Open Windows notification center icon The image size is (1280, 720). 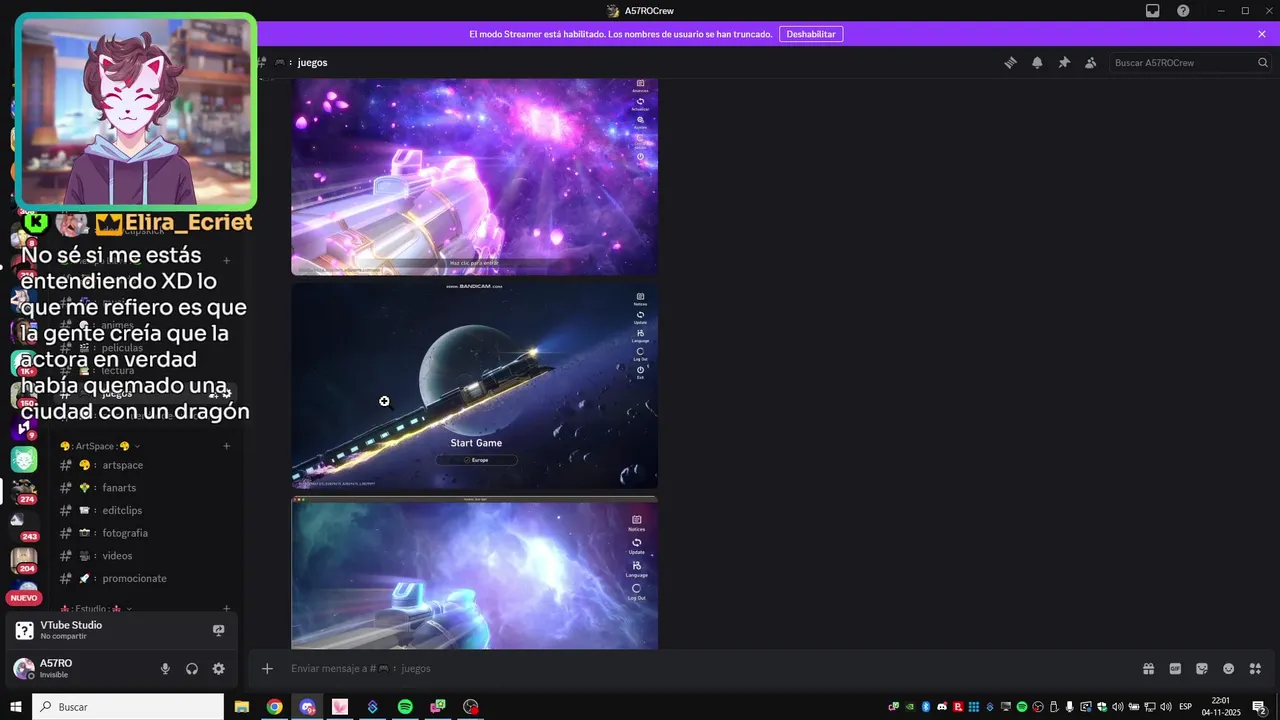pos(1259,707)
